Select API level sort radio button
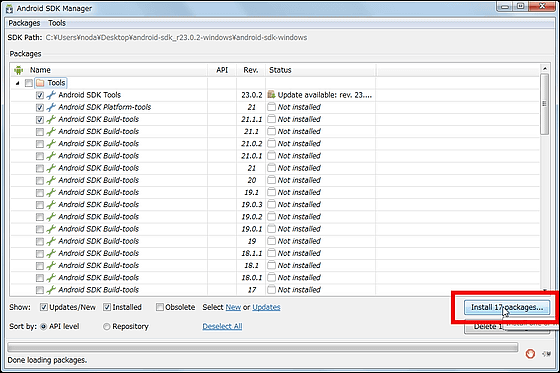Image resolution: width=560 pixels, height=373 pixels. click(44, 327)
